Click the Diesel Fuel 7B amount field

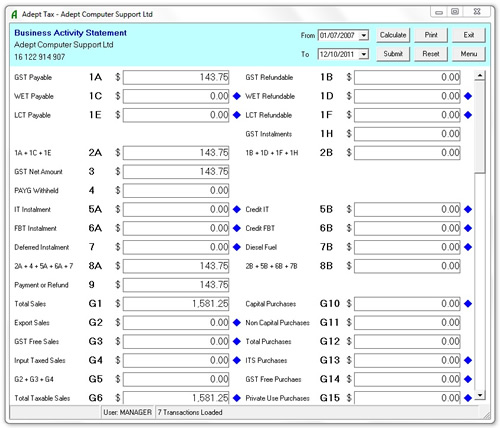[407, 247]
